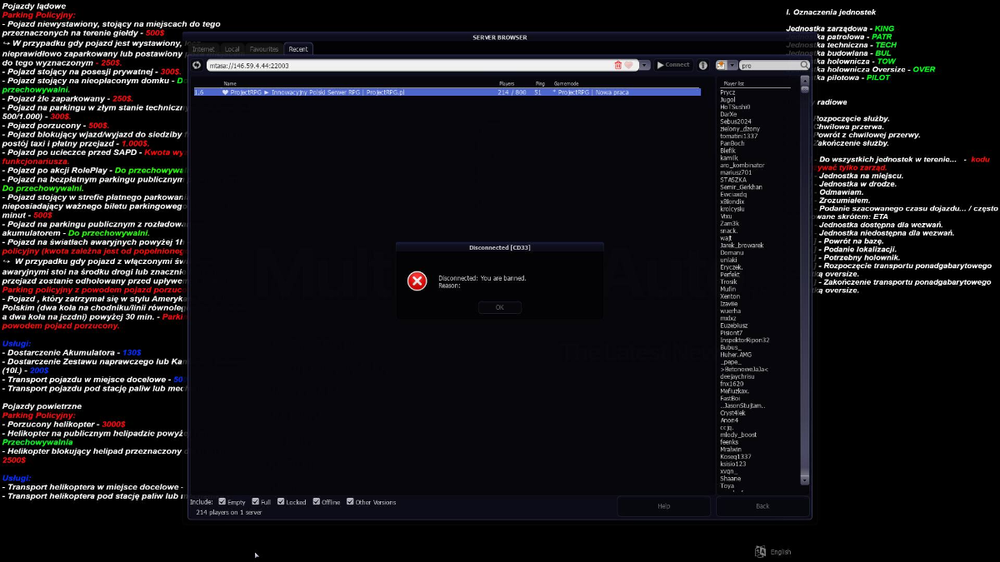This screenshot has height=562, width=1000.
Task: Click the magnifier search icon
Action: click(x=804, y=65)
